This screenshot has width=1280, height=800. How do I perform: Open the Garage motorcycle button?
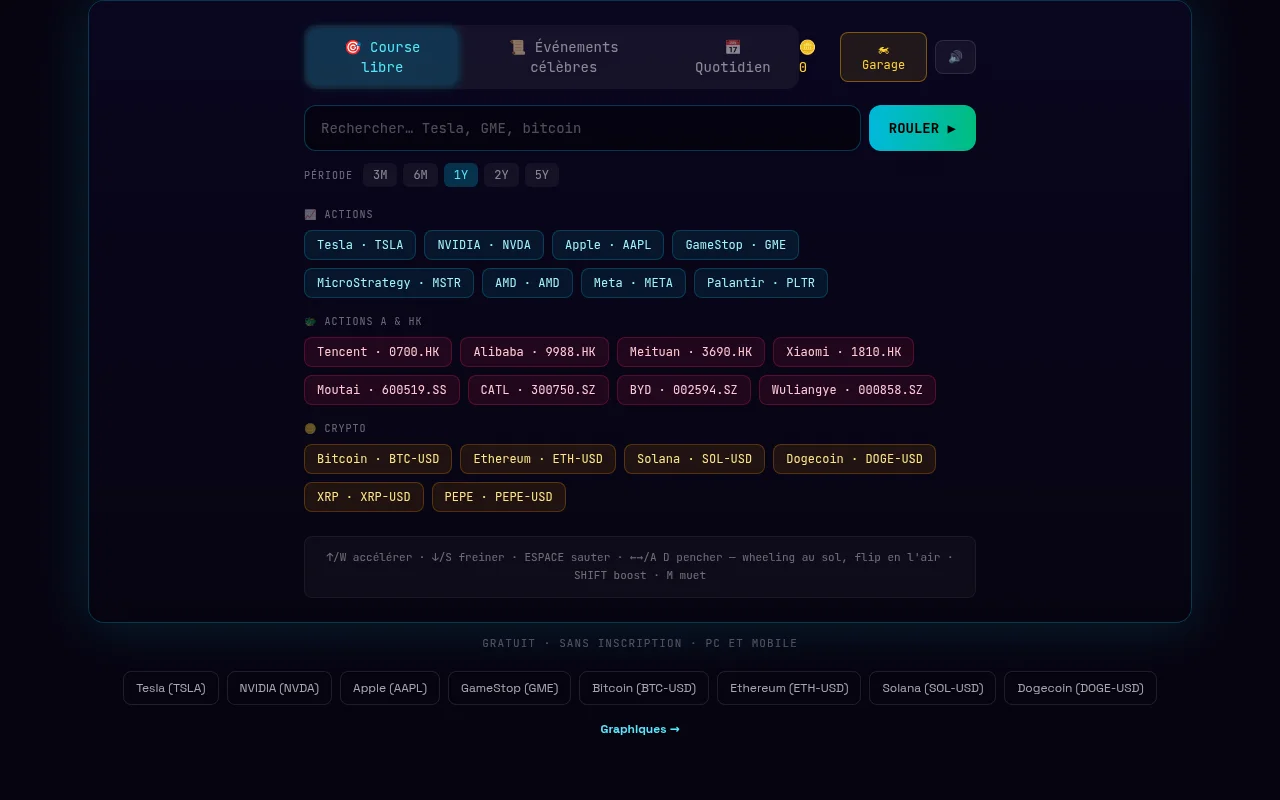pyautogui.click(x=883, y=57)
